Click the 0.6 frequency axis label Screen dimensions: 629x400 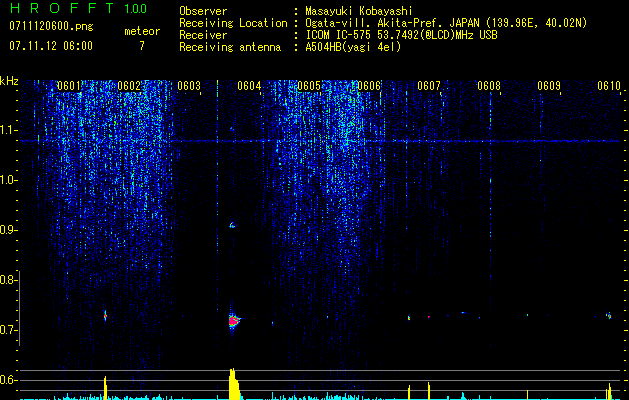click(x=8, y=380)
